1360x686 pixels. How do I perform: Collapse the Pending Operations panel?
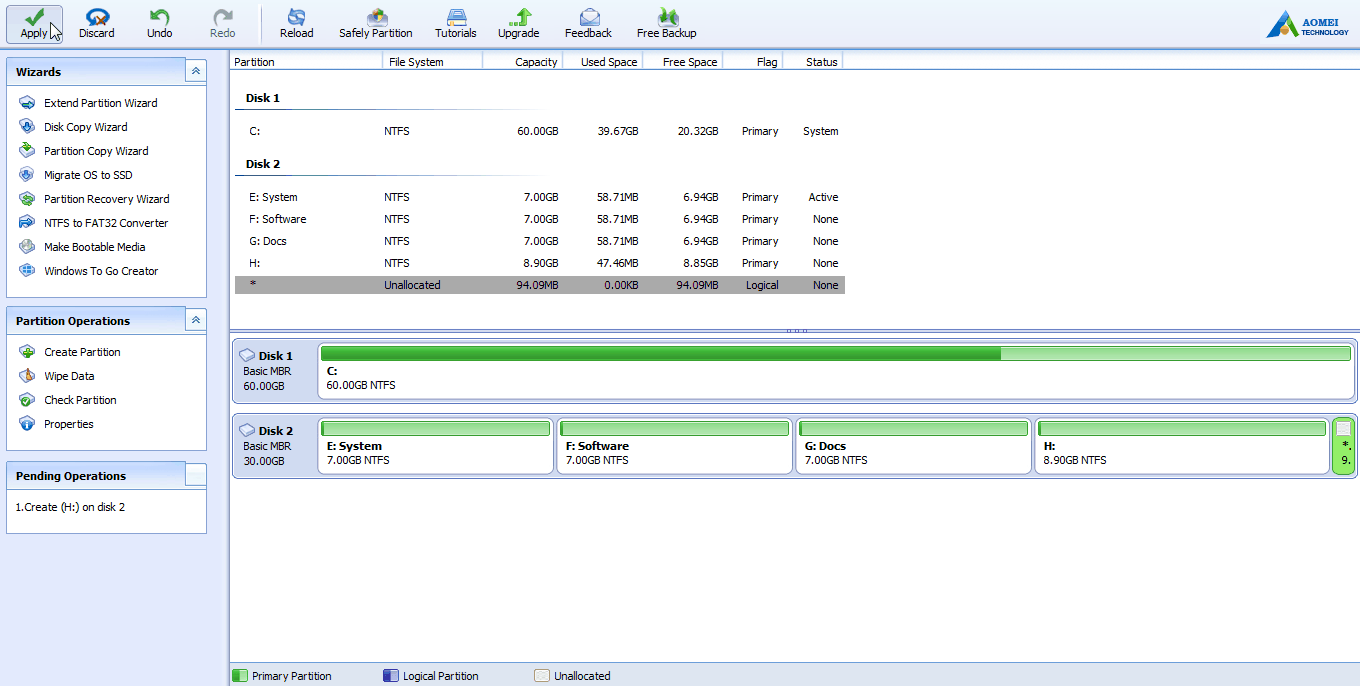click(x=196, y=475)
